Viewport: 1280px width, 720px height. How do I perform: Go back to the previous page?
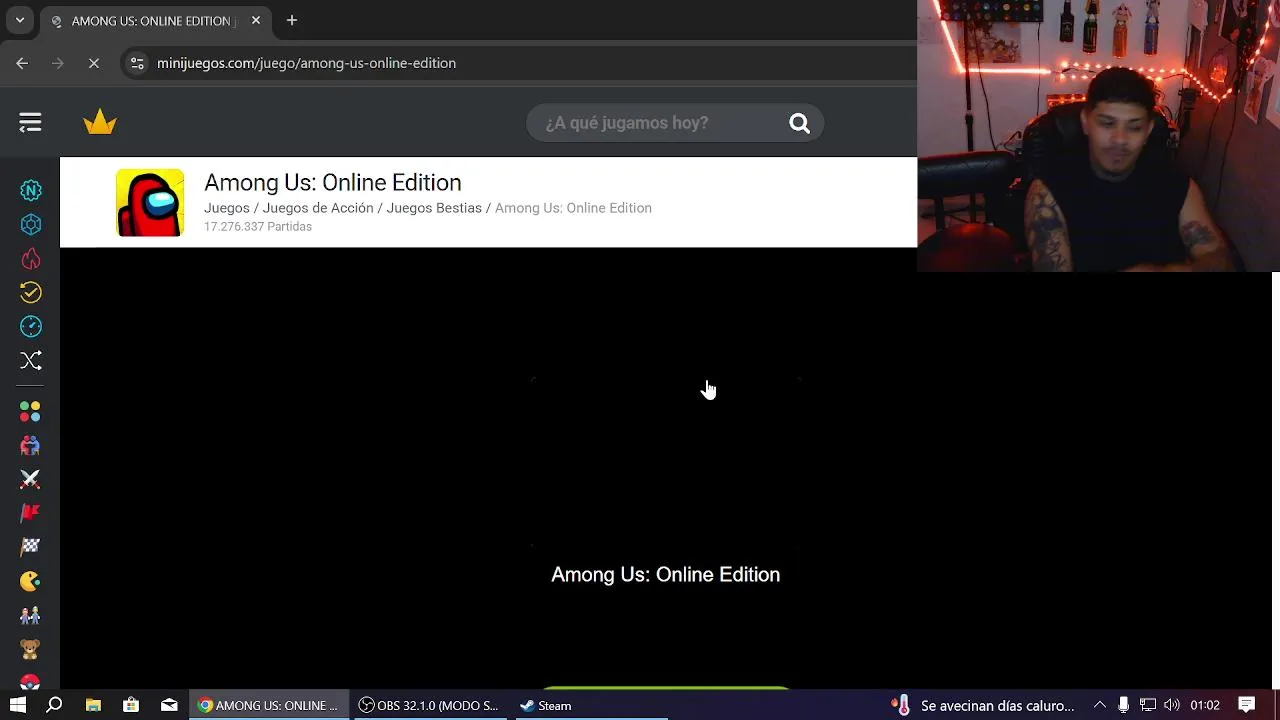[x=22, y=63]
